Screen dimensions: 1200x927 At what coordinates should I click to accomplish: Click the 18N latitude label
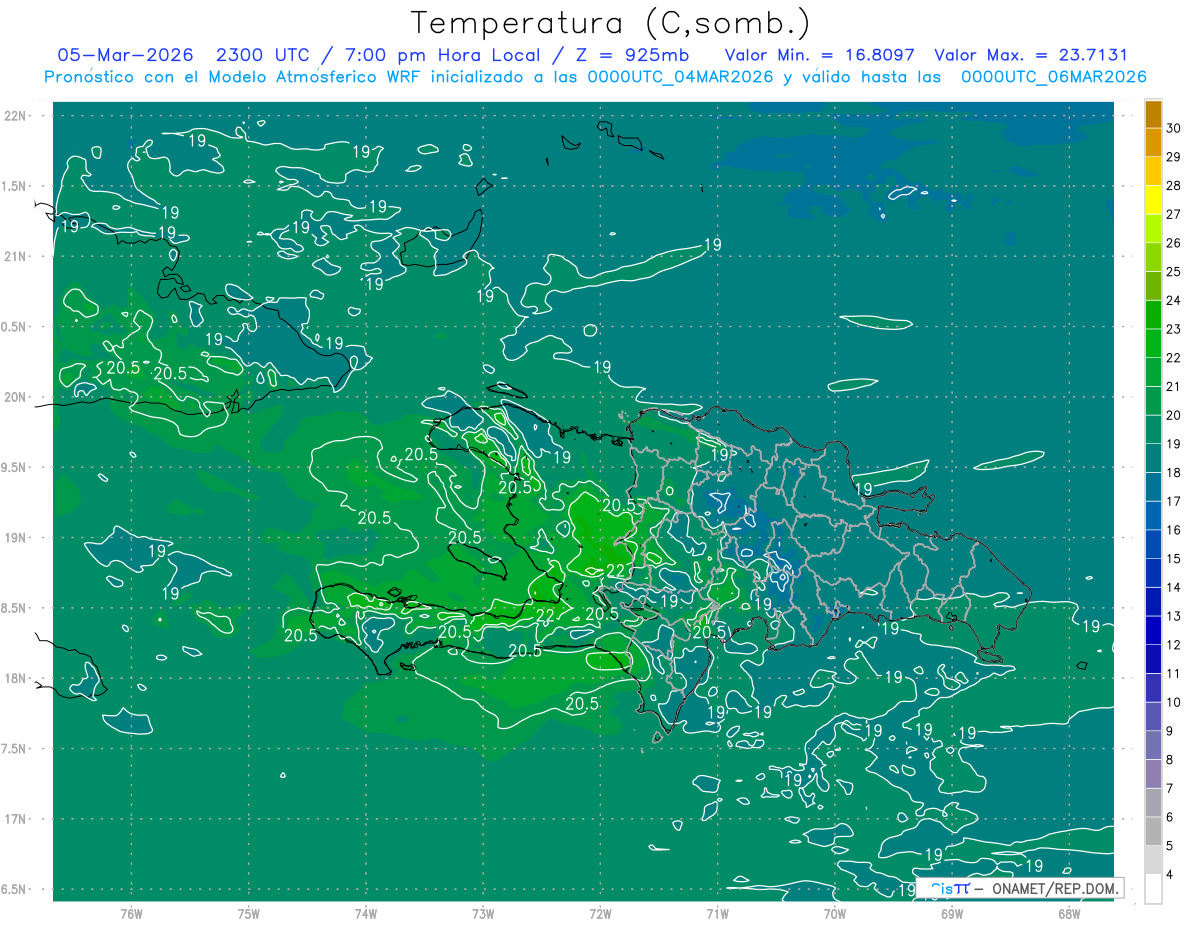point(14,678)
